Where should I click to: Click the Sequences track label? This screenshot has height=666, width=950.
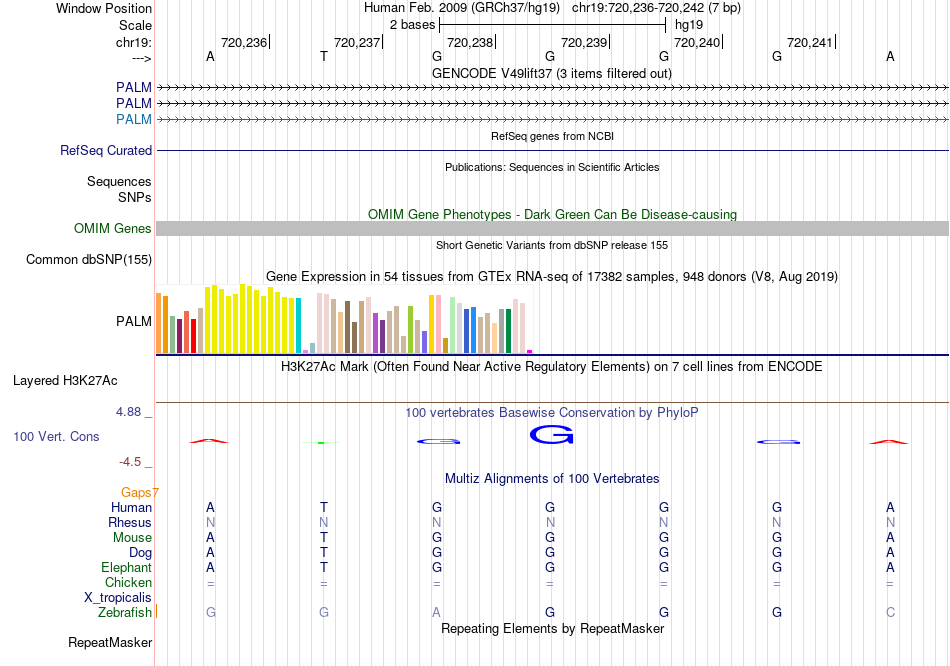coord(119,181)
